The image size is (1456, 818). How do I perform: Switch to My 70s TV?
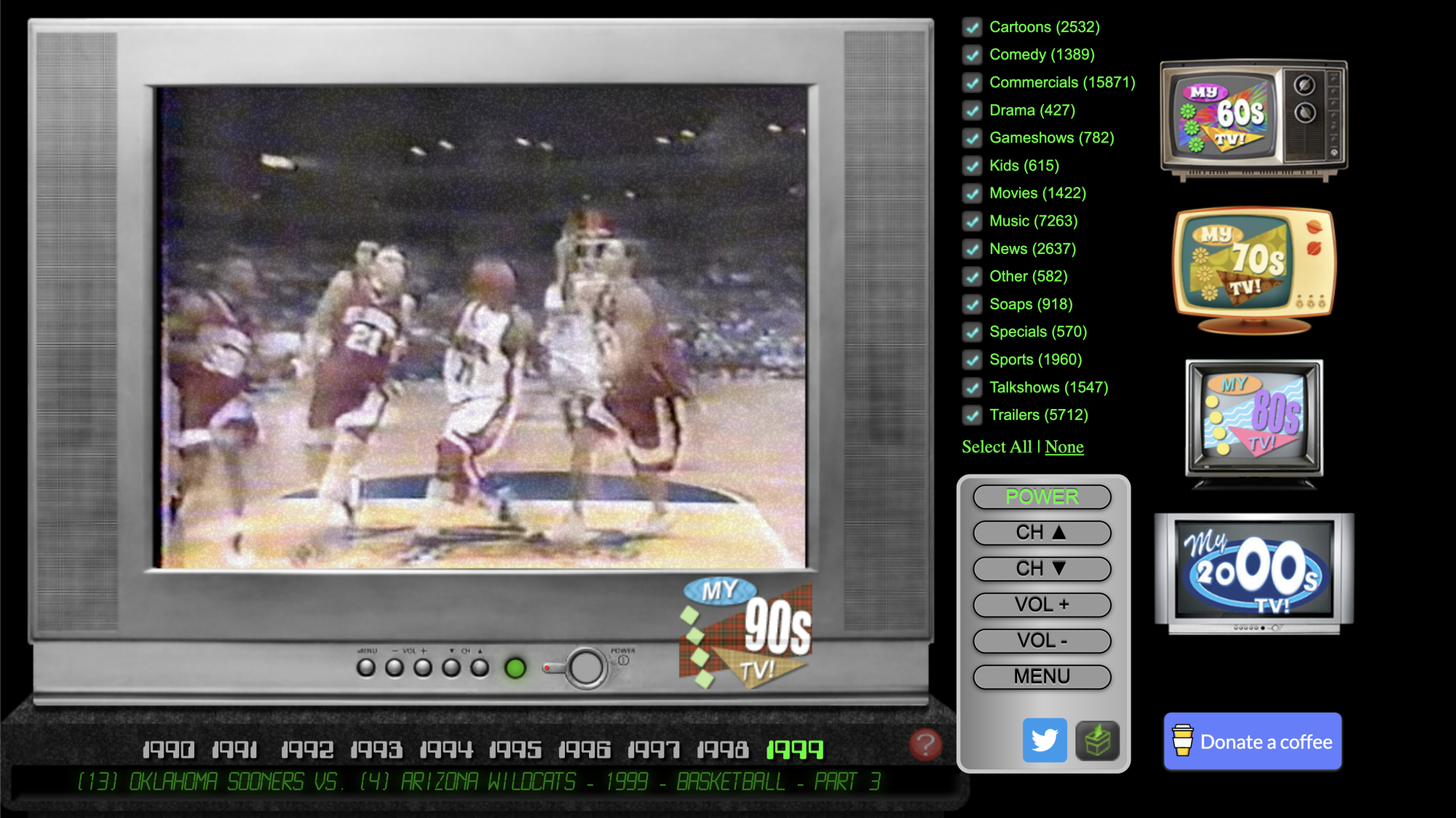[1254, 271]
